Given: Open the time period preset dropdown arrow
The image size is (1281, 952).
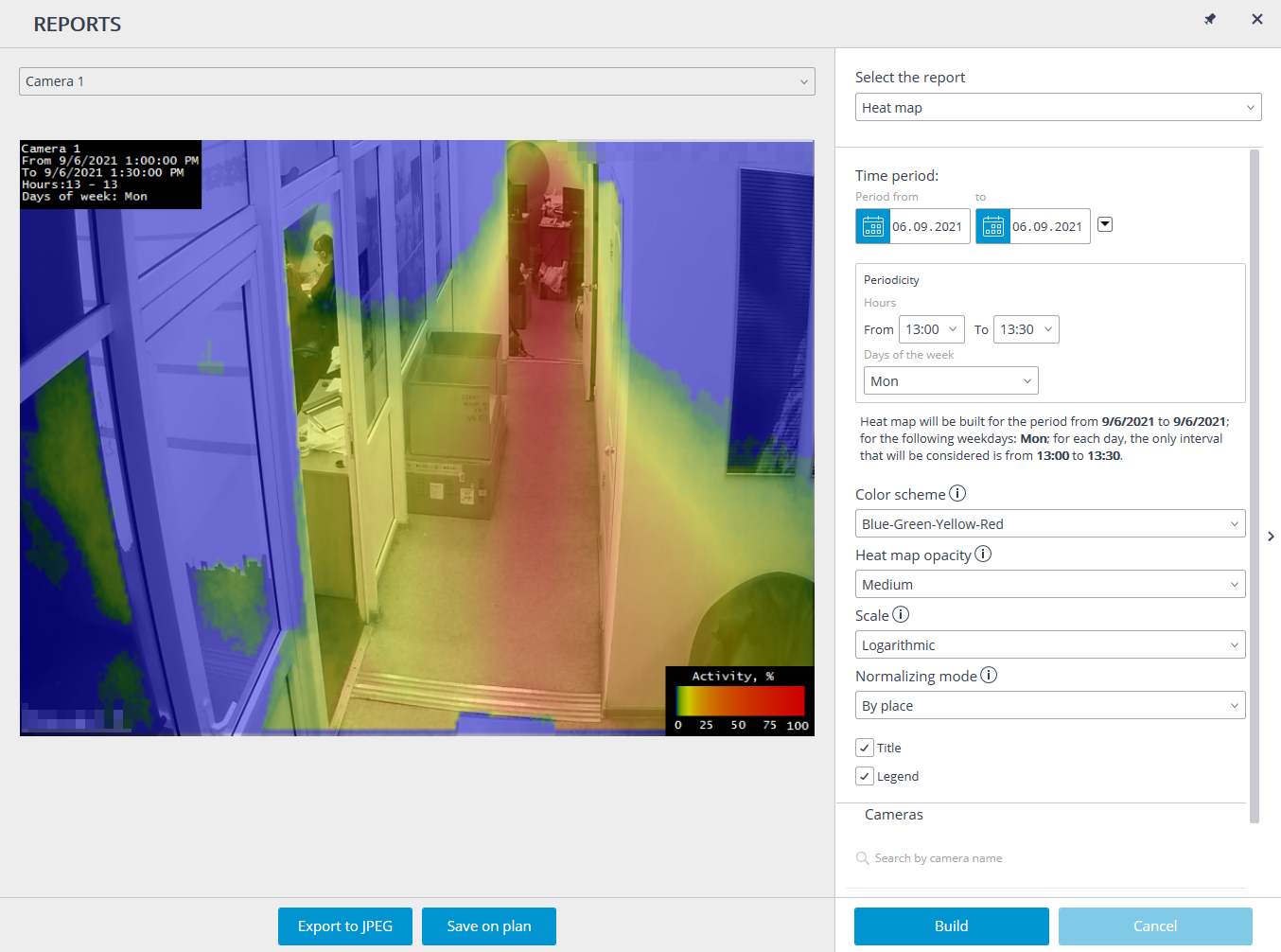Looking at the screenshot, I should tap(1105, 224).
